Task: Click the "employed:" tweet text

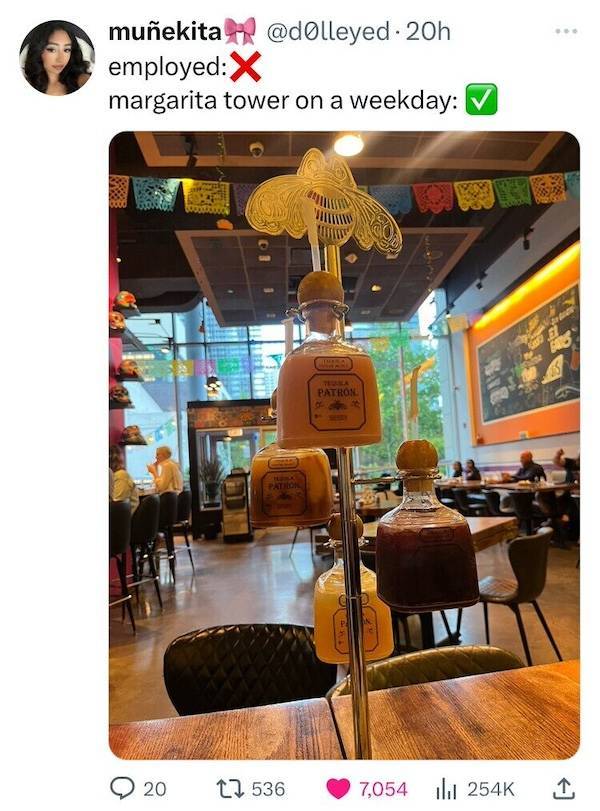Action: pos(168,67)
